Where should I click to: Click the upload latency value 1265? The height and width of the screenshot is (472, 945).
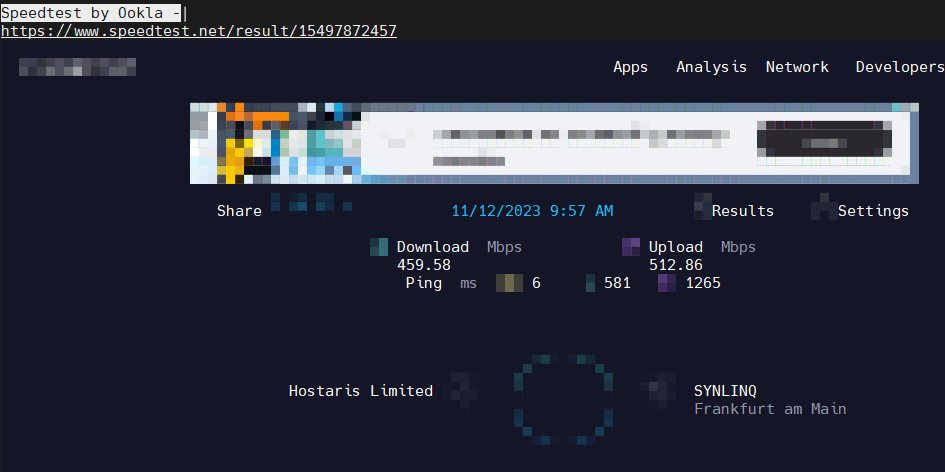pyautogui.click(x=703, y=283)
